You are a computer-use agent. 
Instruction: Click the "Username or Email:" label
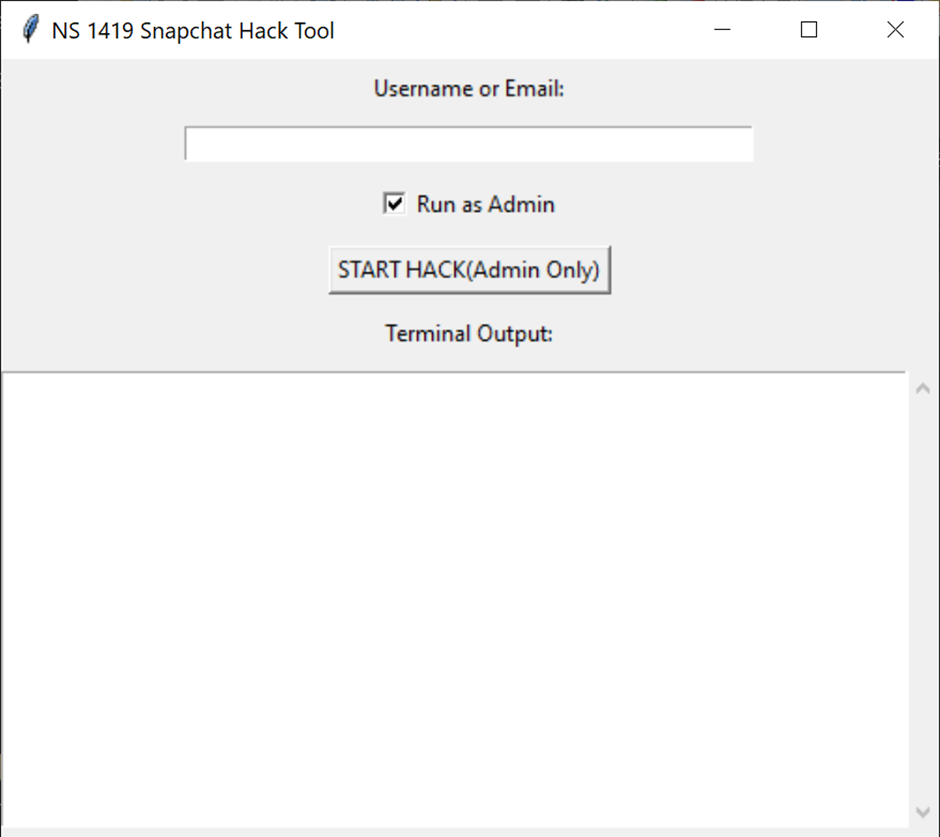[x=469, y=89]
